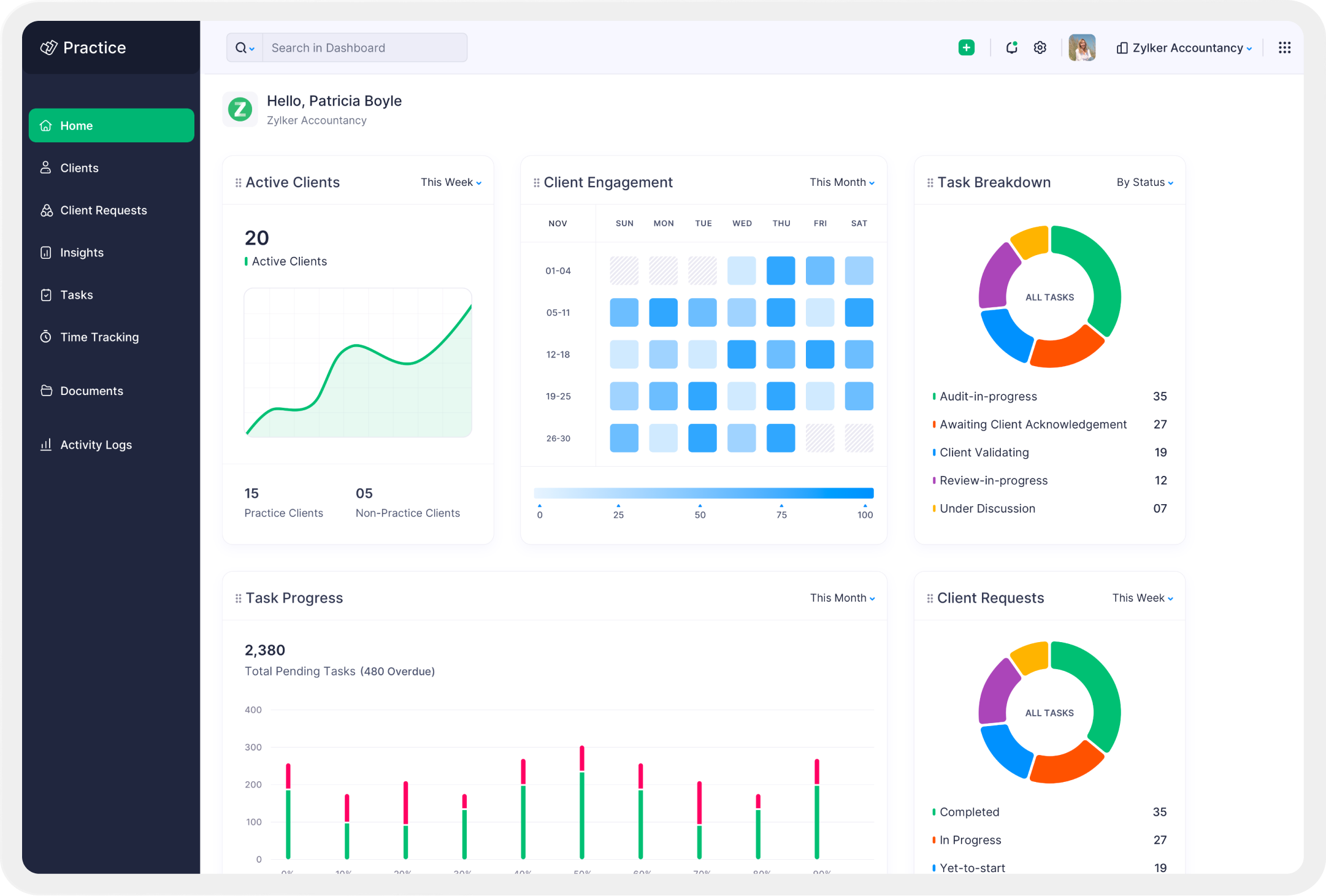Click the Search in Dashboard field
The height and width of the screenshot is (896, 1326).
pyautogui.click(x=364, y=48)
